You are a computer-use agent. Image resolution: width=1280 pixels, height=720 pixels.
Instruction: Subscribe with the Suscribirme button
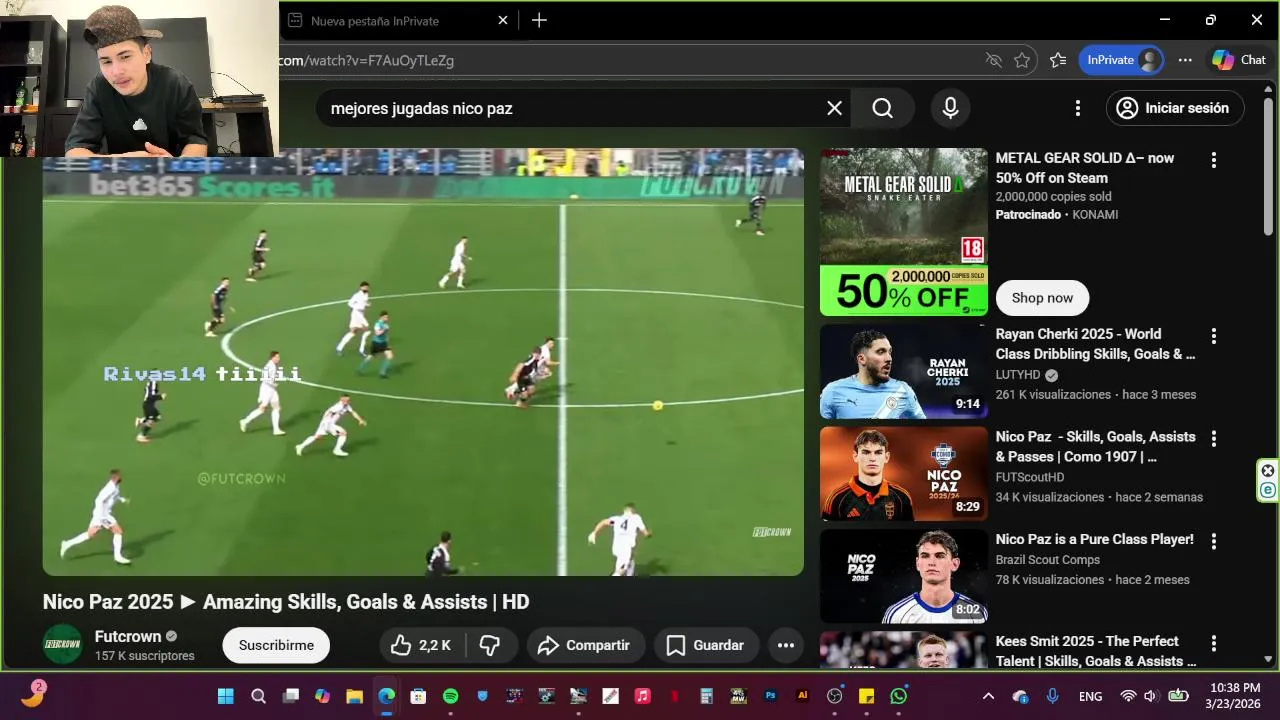point(276,645)
